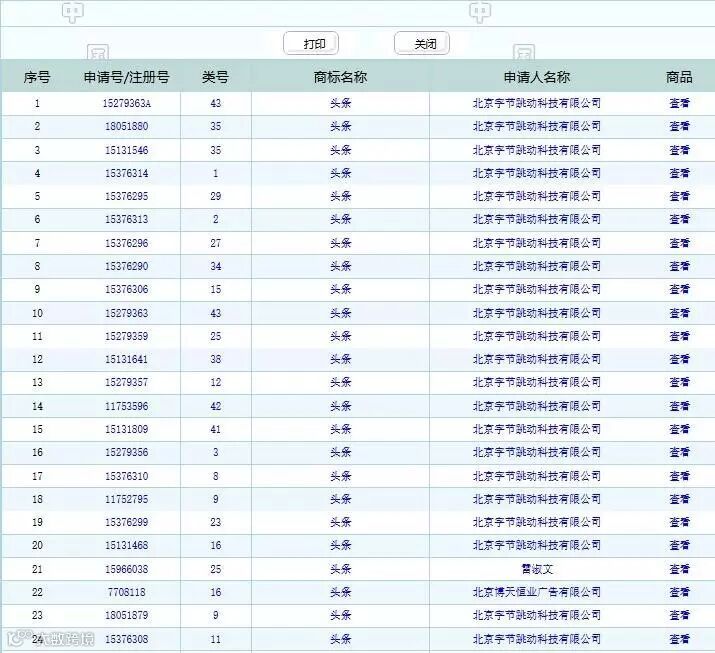Click applicant 北京字节跳动科技有限公司 in row 12
The height and width of the screenshot is (653, 715).
(x=537, y=359)
